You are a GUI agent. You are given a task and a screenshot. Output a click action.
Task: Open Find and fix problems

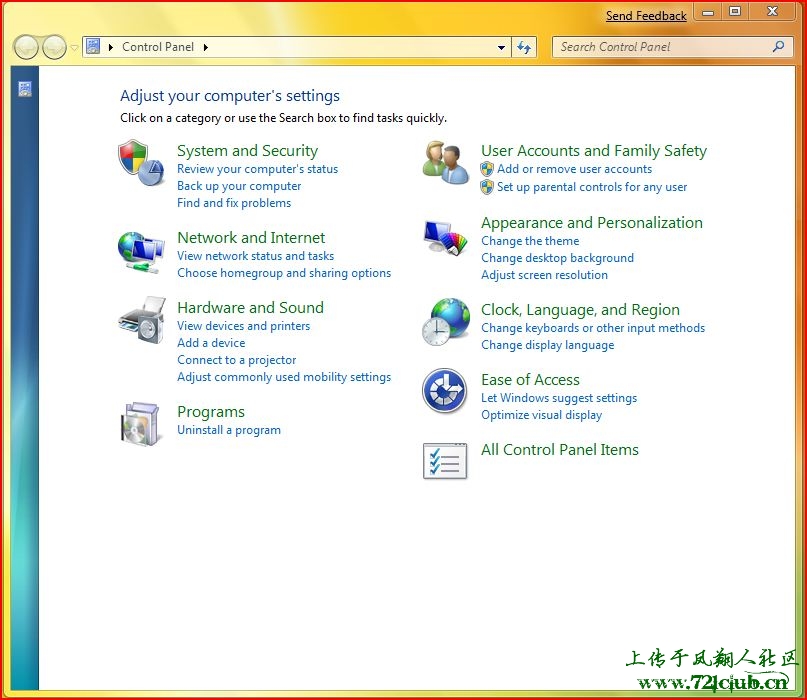coord(234,203)
